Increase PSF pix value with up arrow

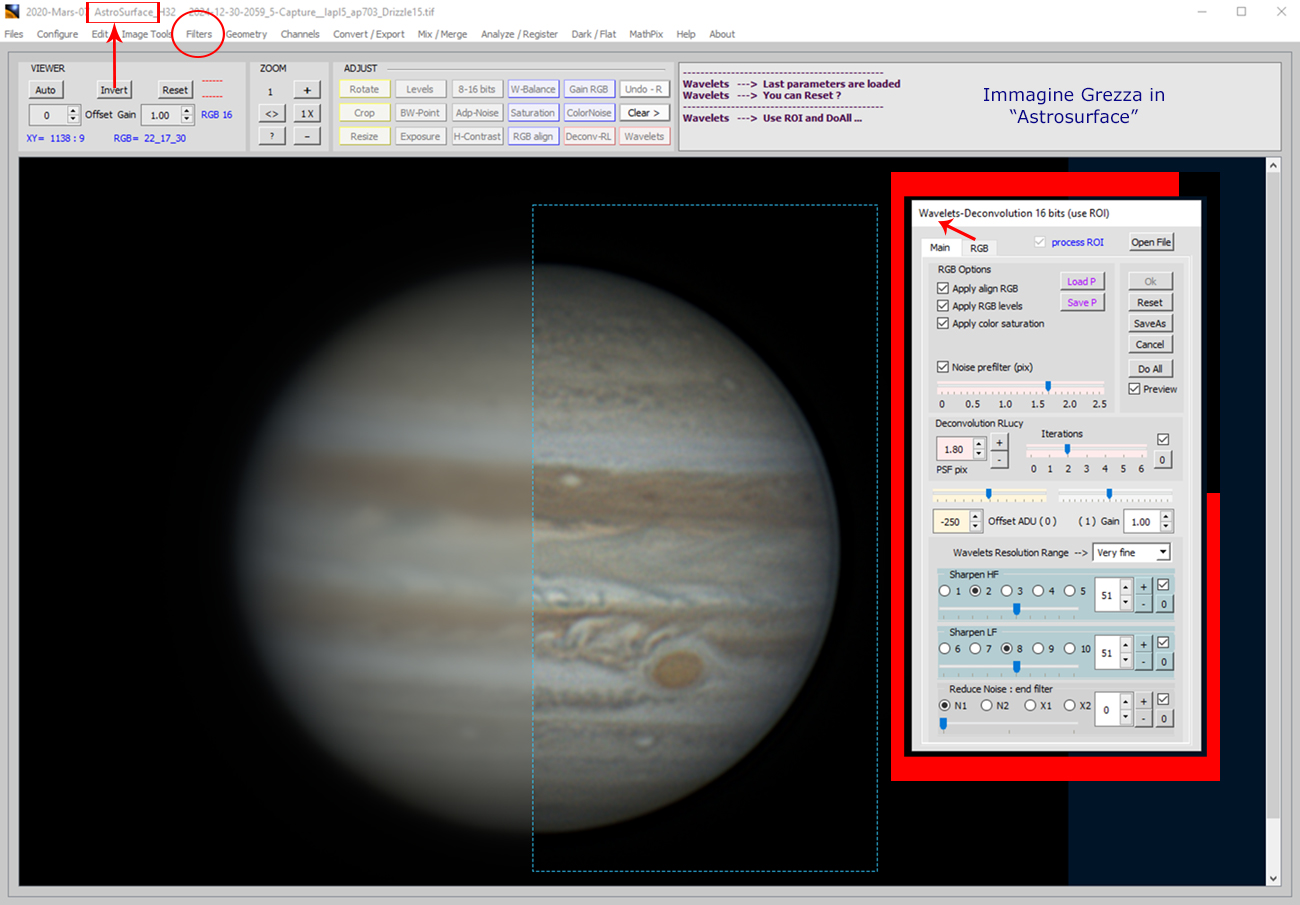(979, 444)
